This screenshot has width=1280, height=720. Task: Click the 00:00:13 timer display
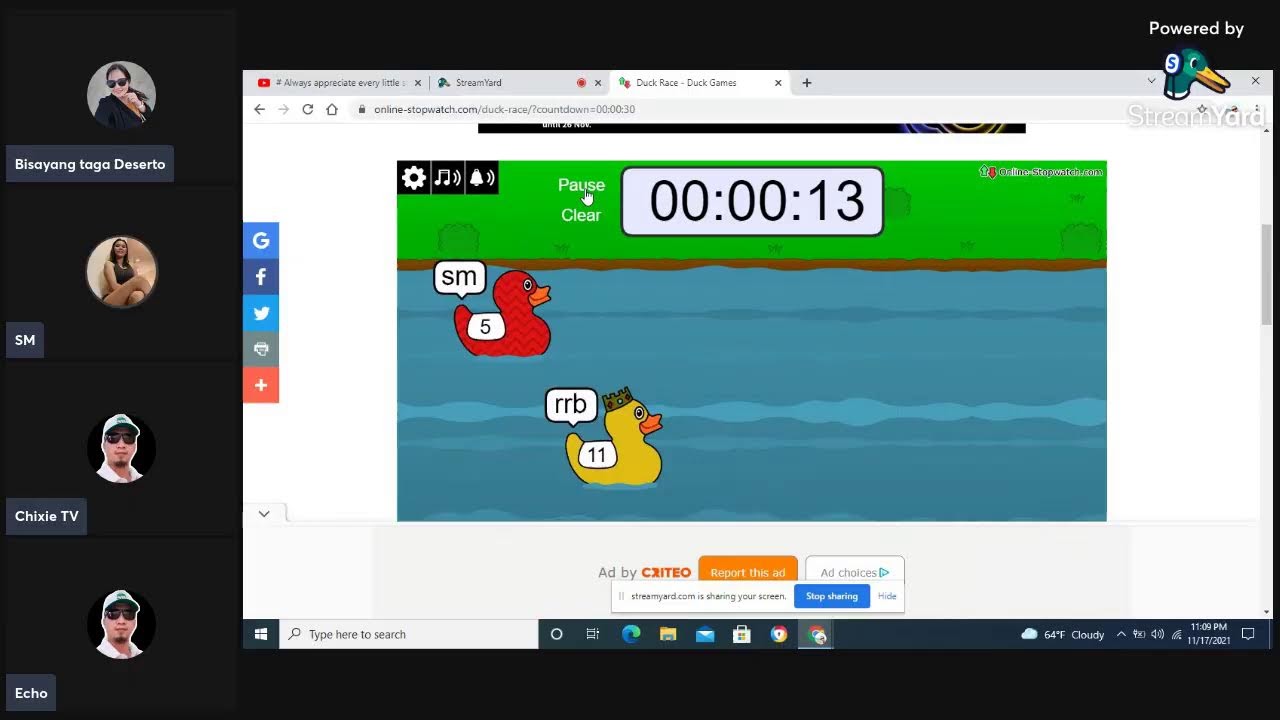[752, 201]
